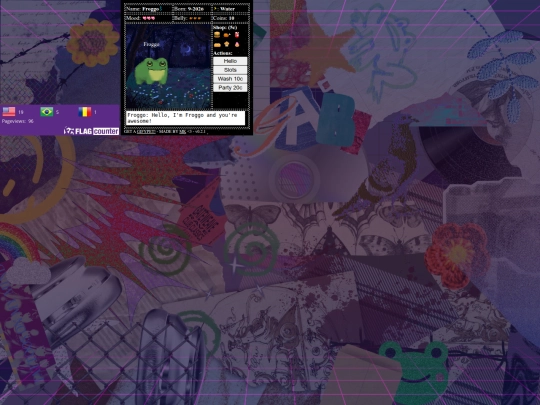This screenshot has width=540, height=405.
Task: Click the Actions: label
Action: pyautogui.click(x=223, y=53)
